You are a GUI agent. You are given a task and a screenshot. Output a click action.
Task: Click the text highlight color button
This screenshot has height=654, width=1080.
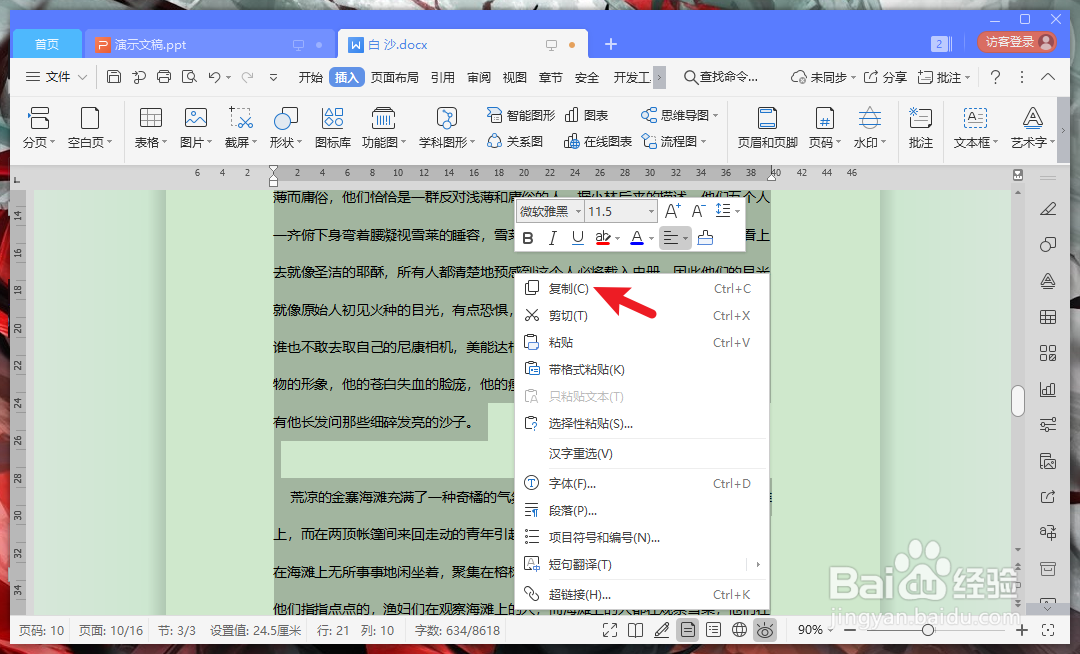603,238
